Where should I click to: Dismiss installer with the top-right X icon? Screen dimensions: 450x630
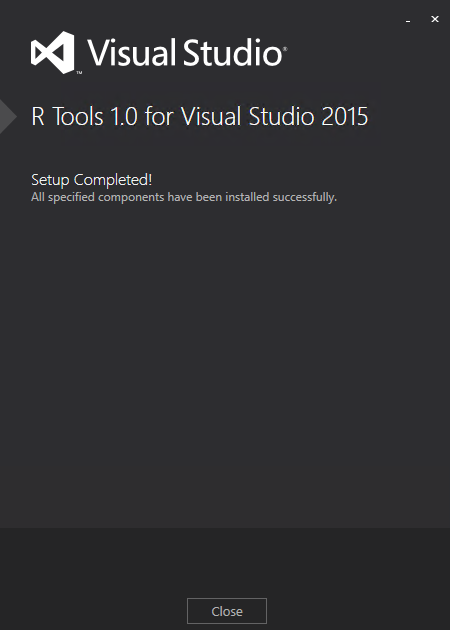click(x=435, y=19)
